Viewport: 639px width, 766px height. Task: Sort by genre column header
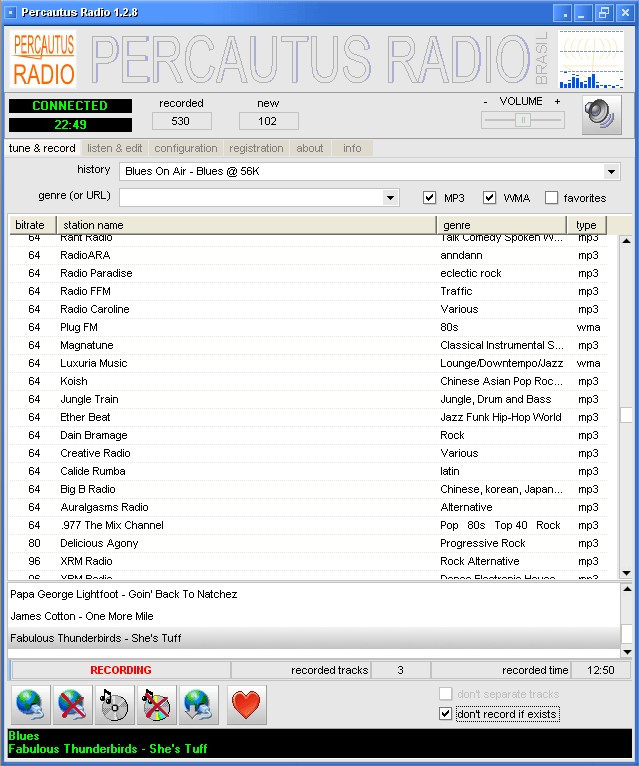click(x=502, y=225)
